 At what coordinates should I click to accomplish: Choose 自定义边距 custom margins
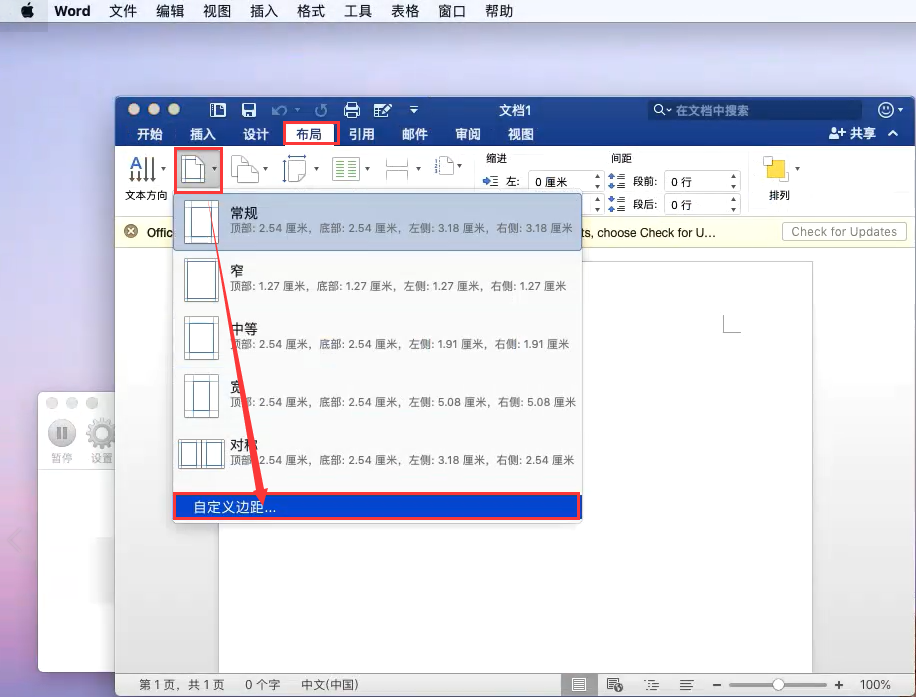pos(377,507)
